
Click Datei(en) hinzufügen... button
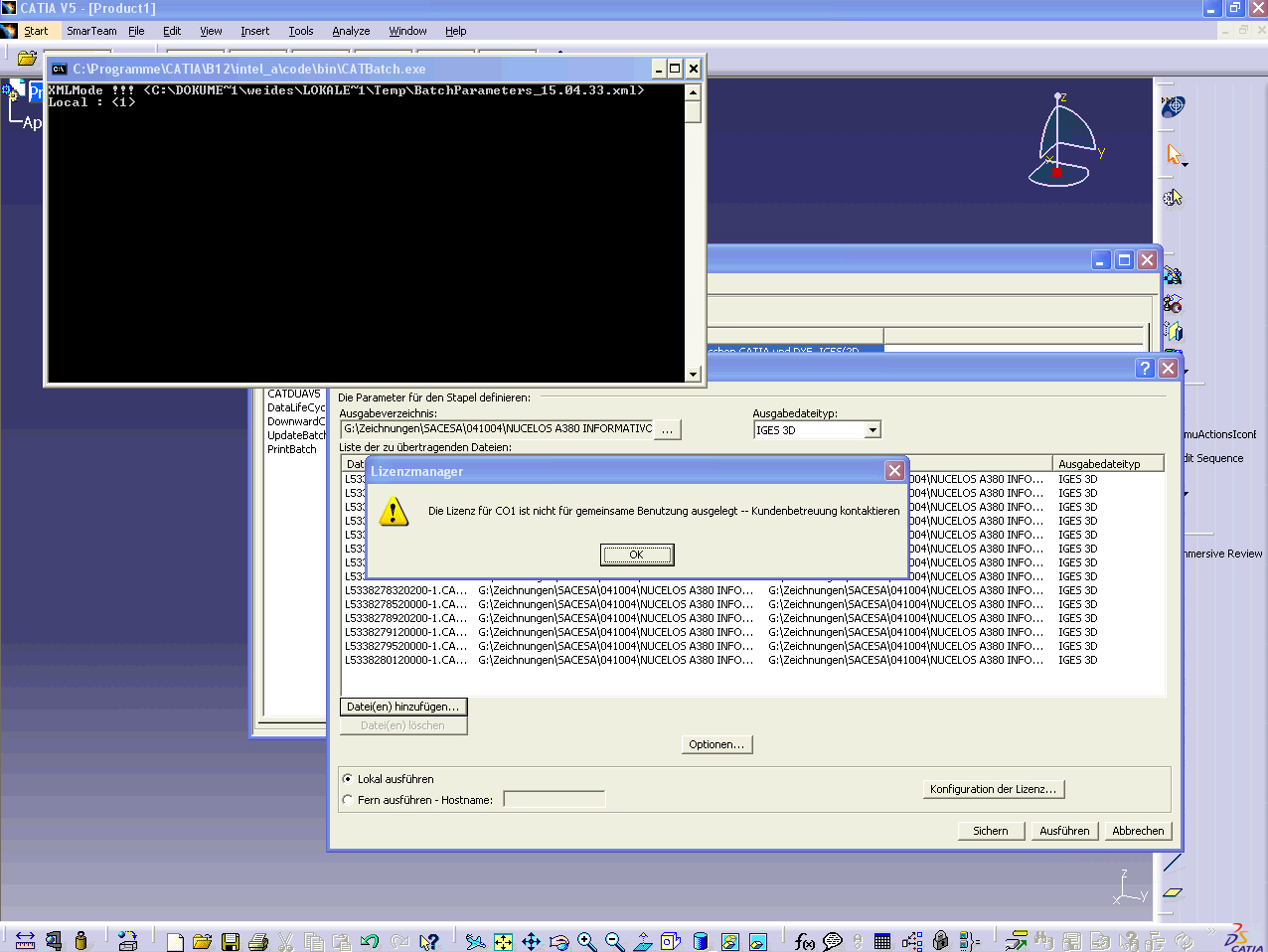[403, 707]
